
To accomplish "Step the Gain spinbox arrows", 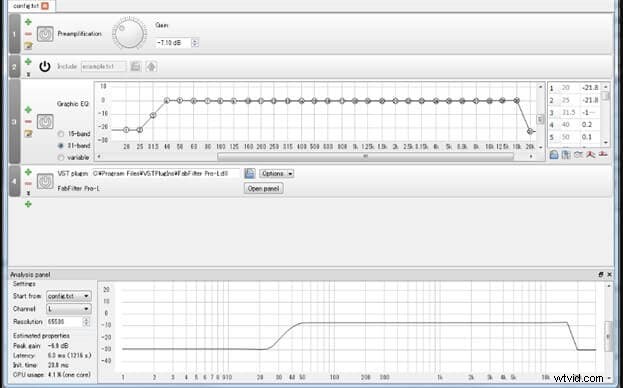I will click(x=195, y=42).
